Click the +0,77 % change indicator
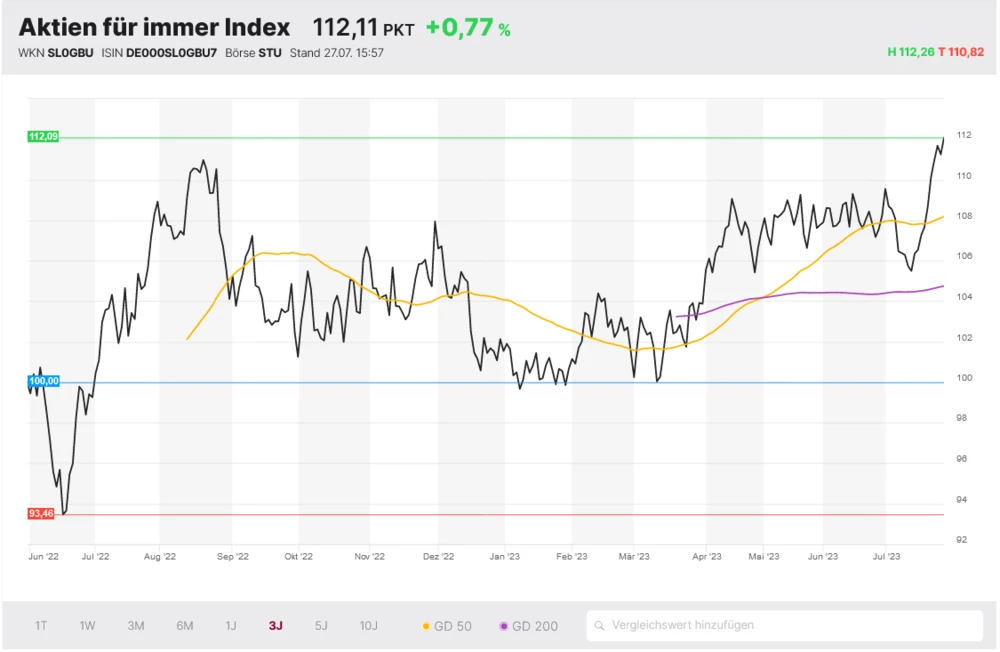Viewport: 1000px width, 652px height. [468, 28]
